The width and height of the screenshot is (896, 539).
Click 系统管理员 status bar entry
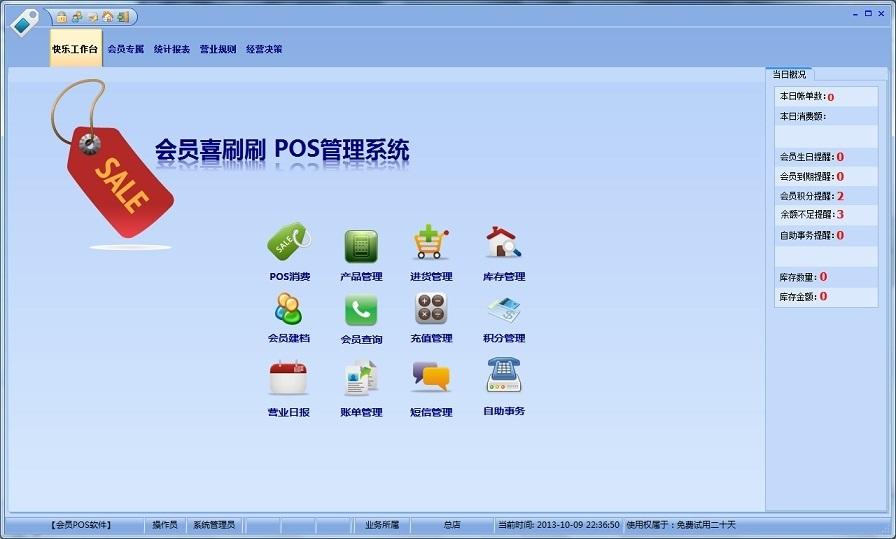pyautogui.click(x=214, y=525)
